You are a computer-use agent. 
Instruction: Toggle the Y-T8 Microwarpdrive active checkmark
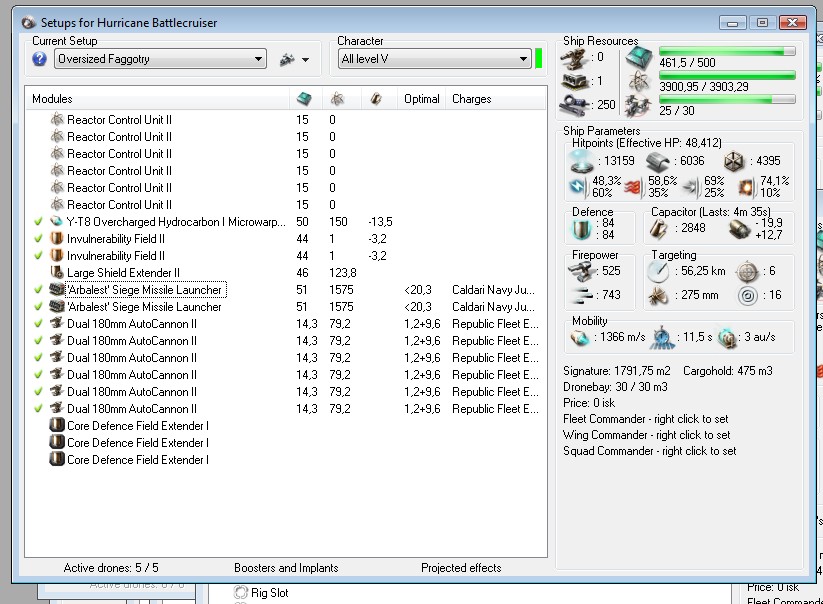coord(38,222)
